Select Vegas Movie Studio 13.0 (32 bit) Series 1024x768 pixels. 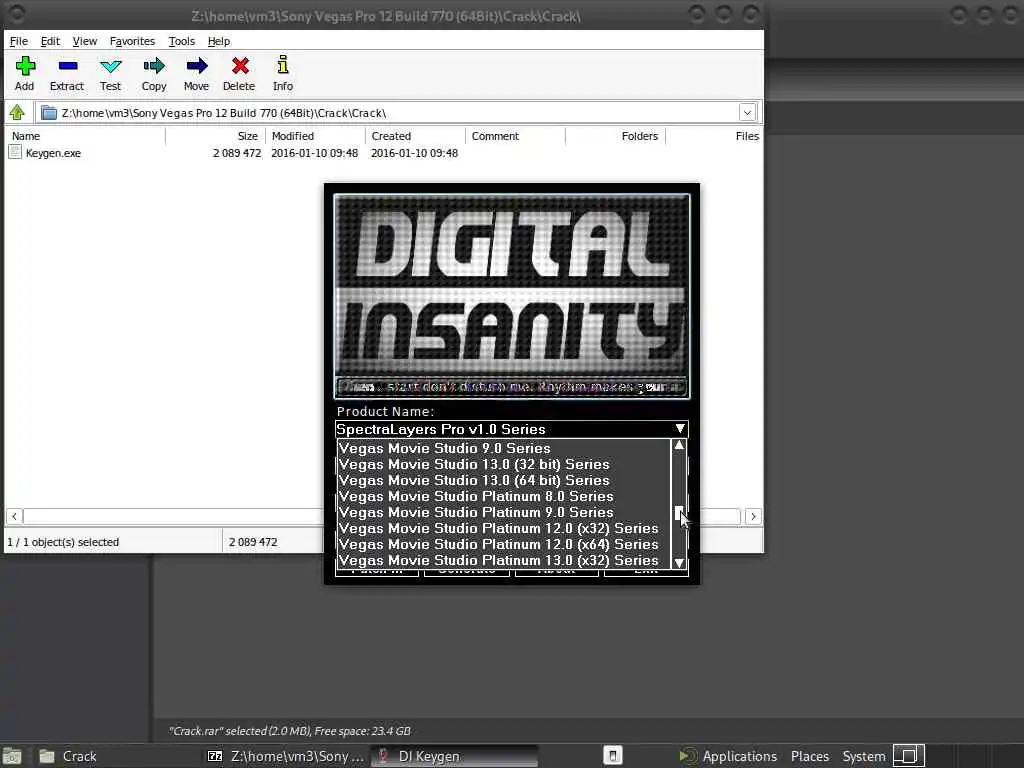[x=504, y=464]
